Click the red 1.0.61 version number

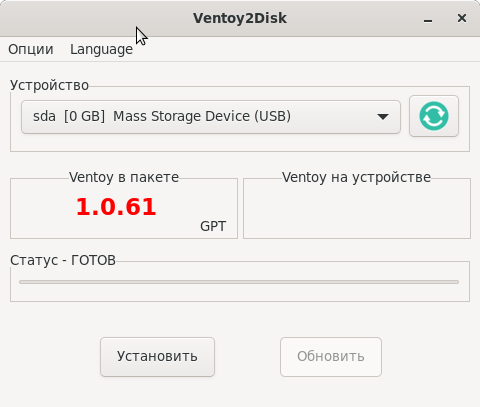[116, 207]
